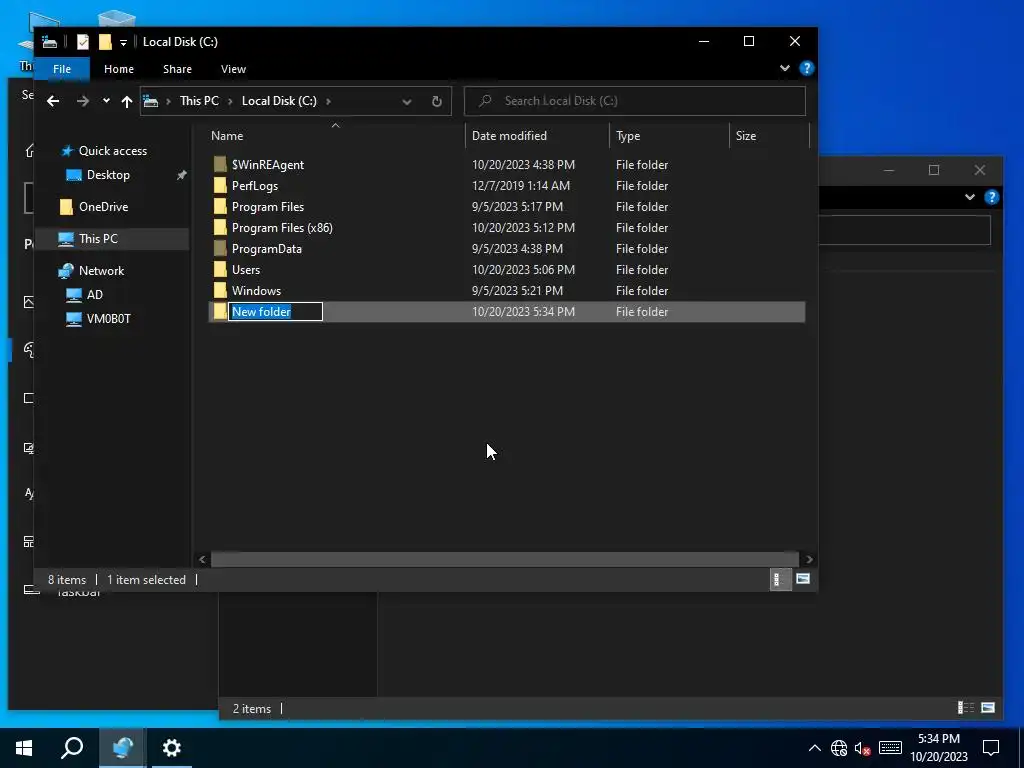Viewport: 1024px width, 768px height.
Task: Select Network in navigation pane
Action: pos(101,271)
